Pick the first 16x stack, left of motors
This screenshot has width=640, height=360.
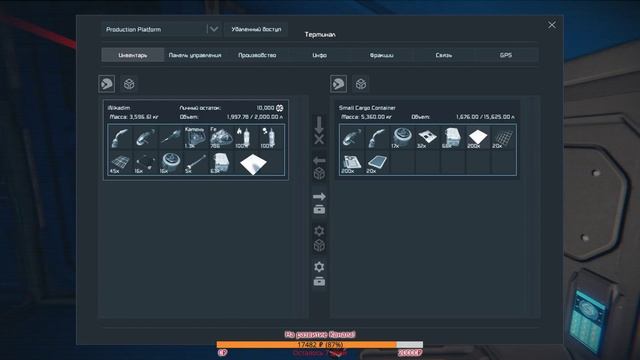click(146, 162)
